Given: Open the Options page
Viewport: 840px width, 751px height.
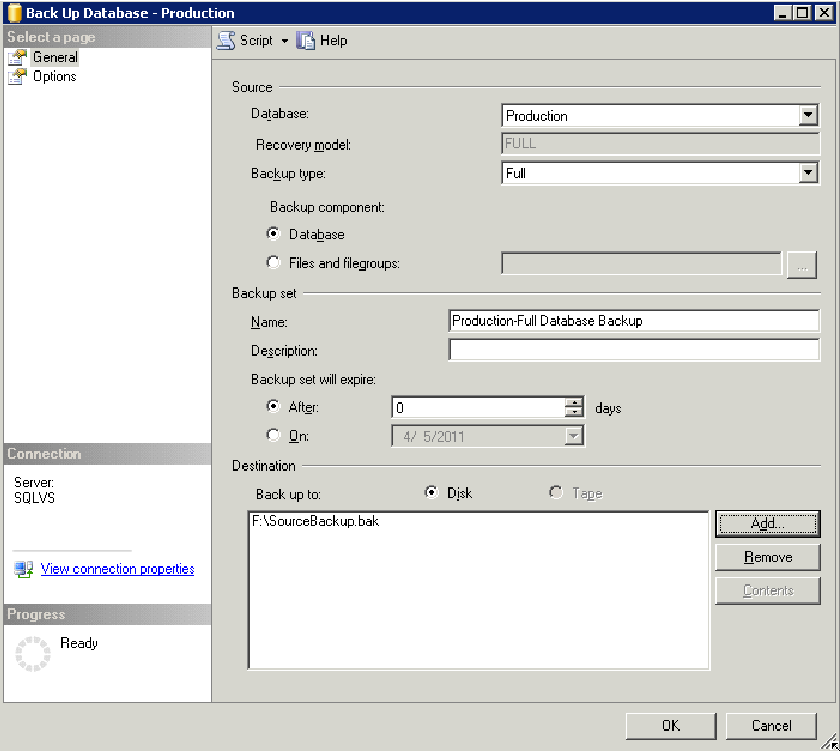Looking at the screenshot, I should tap(54, 76).
